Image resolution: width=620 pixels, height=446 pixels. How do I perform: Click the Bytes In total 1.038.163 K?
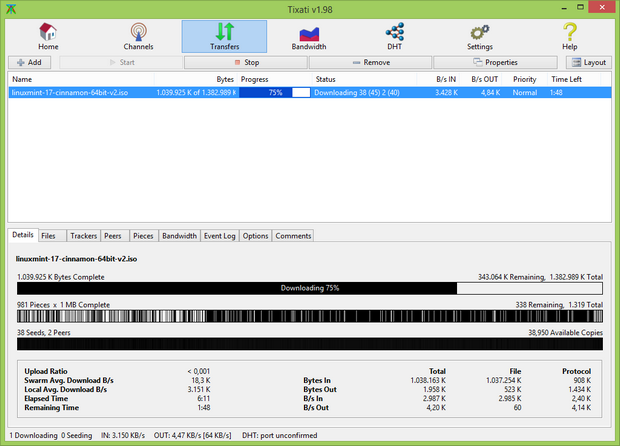[x=428, y=380]
